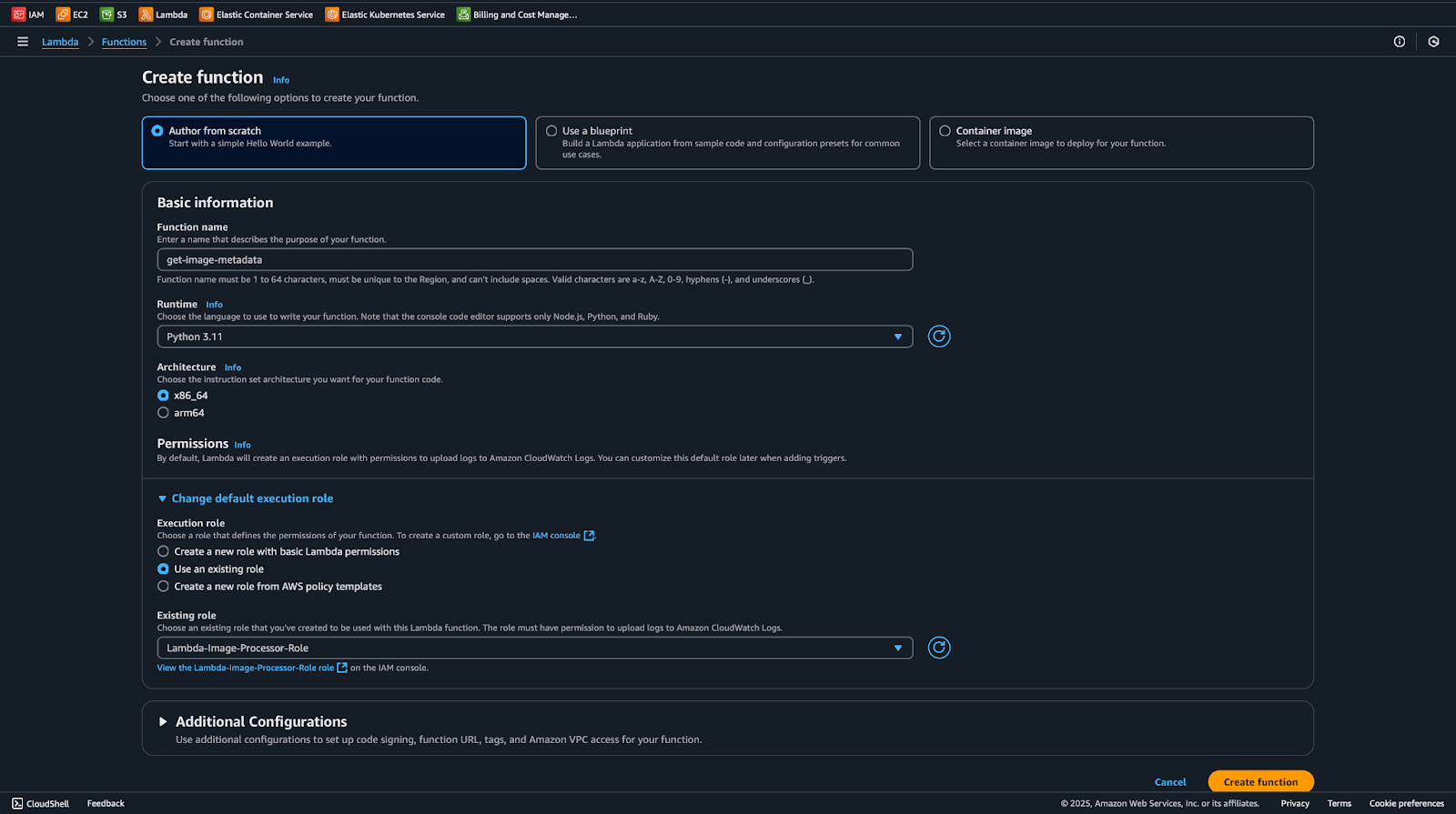Open Elastic Kubernetes Service from the top bar
Viewport: 1456px width, 814px height.
tap(386, 15)
